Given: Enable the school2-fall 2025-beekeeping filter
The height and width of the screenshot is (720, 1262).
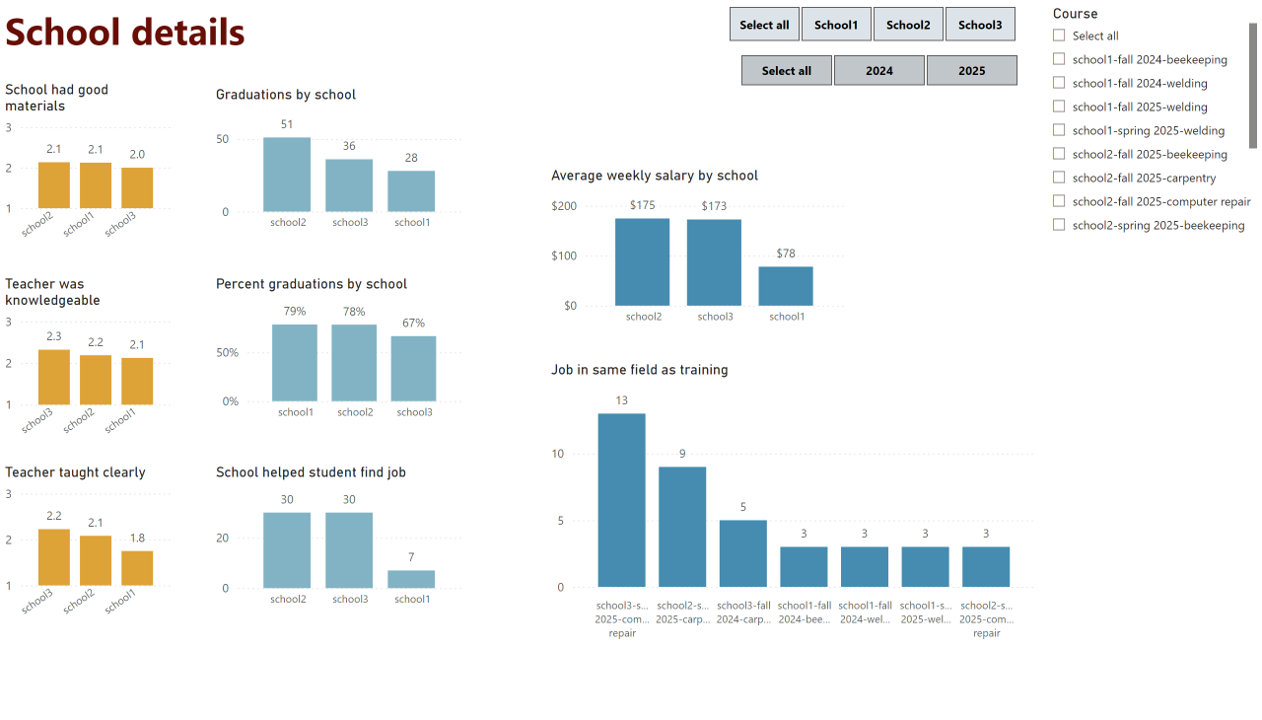Looking at the screenshot, I should [x=1058, y=154].
